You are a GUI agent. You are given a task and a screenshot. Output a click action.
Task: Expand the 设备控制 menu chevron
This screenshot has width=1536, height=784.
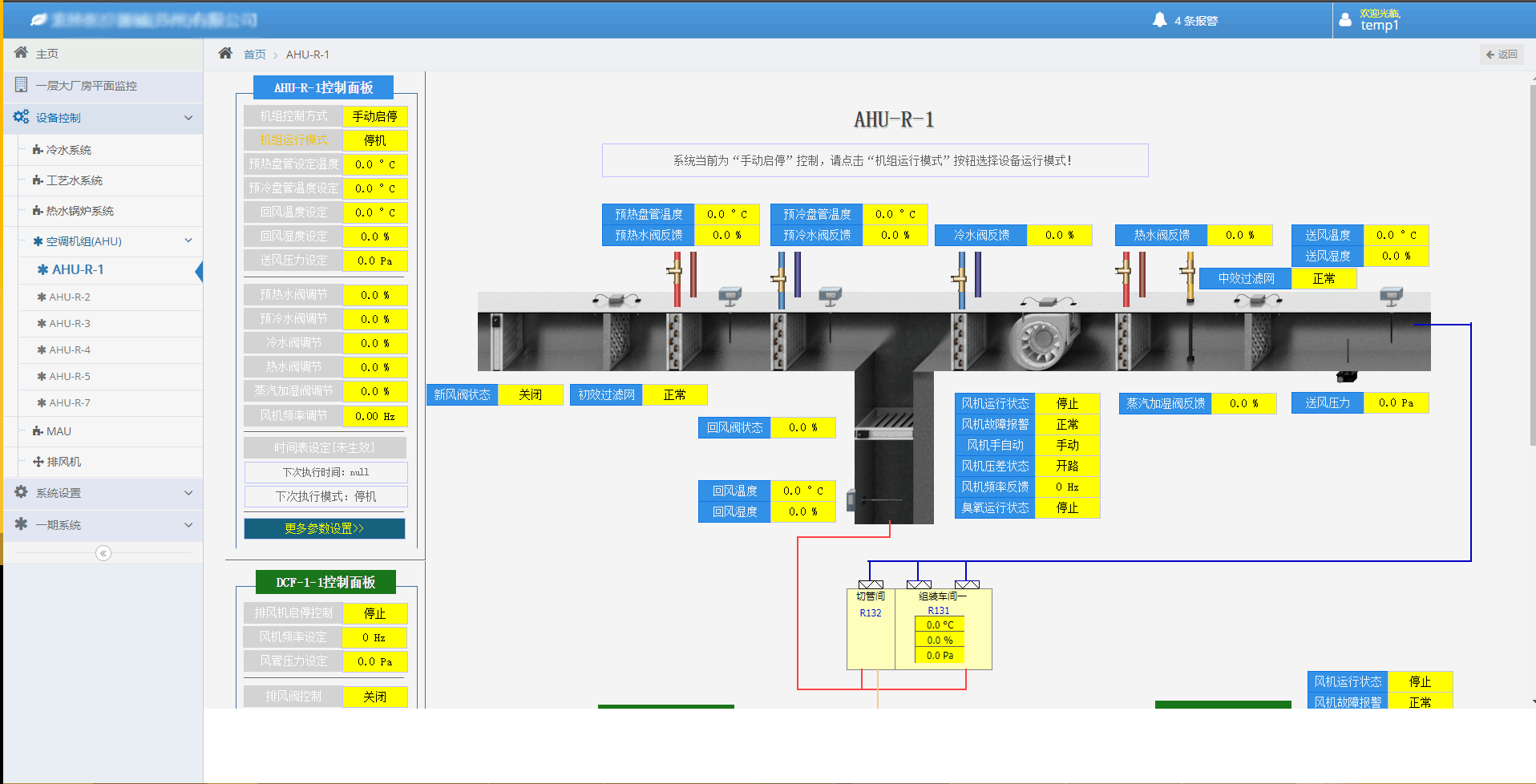pyautogui.click(x=188, y=118)
